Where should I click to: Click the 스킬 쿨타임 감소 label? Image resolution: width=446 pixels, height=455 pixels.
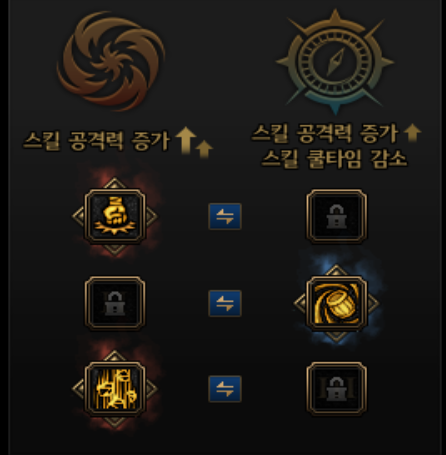coord(334,159)
